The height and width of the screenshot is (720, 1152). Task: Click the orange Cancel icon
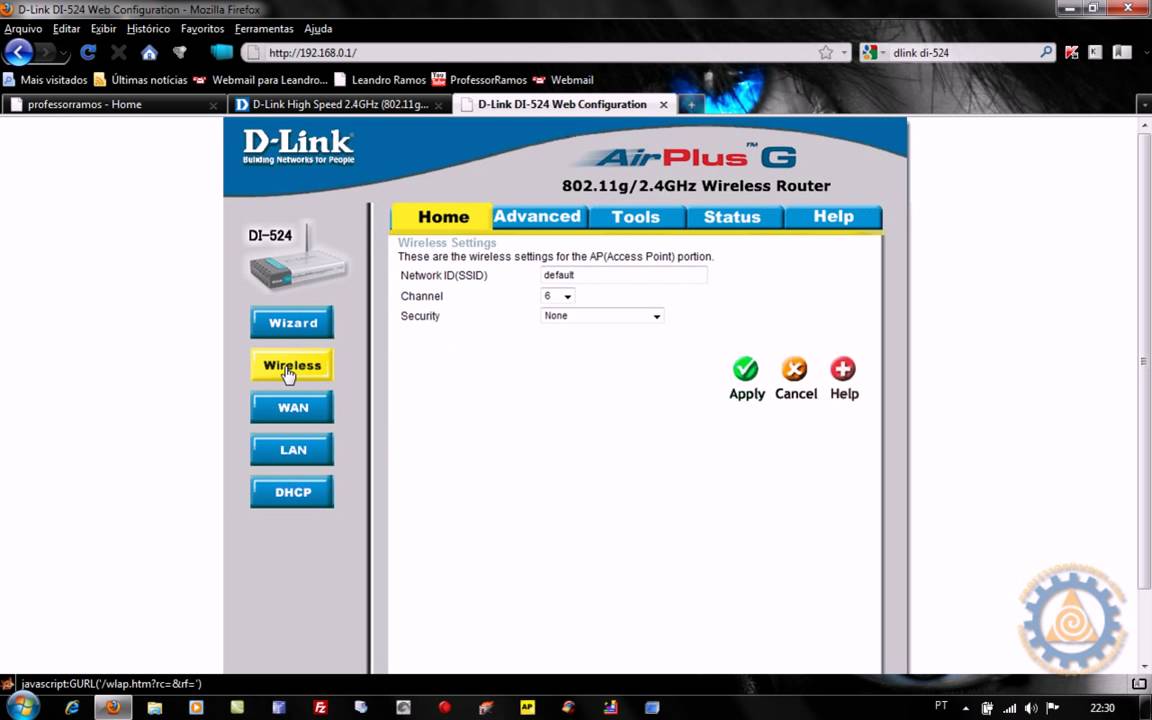coord(794,369)
